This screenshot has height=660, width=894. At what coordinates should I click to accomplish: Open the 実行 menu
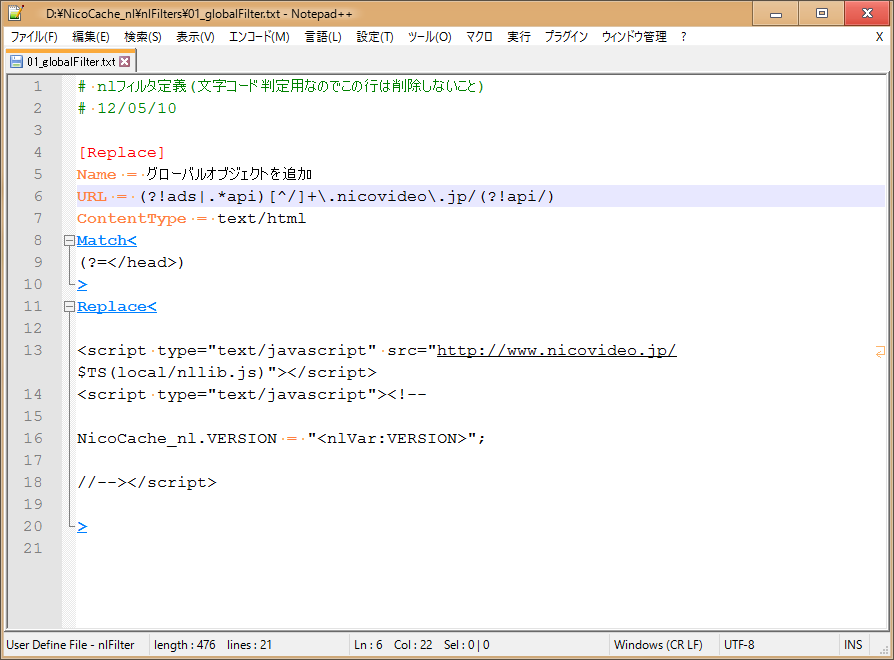click(519, 37)
